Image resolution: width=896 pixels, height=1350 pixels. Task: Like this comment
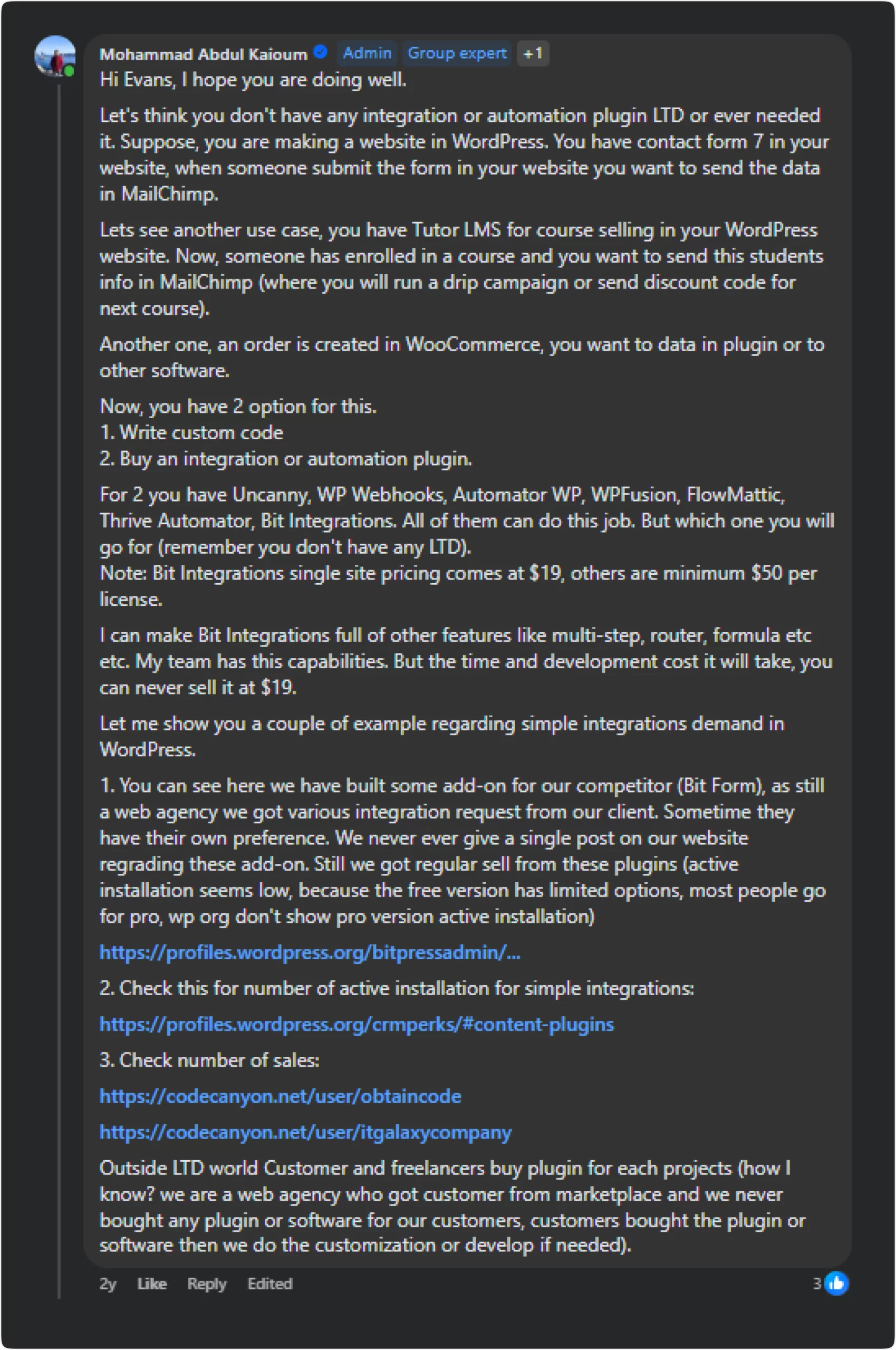point(152,1284)
